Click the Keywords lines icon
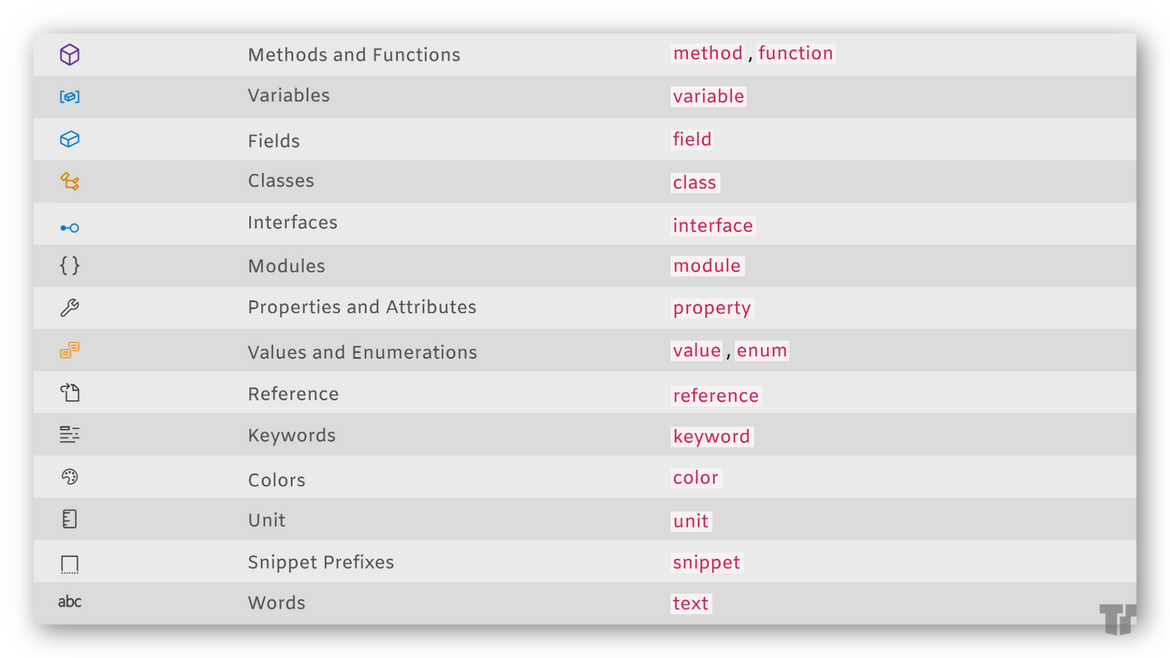 pos(69,435)
